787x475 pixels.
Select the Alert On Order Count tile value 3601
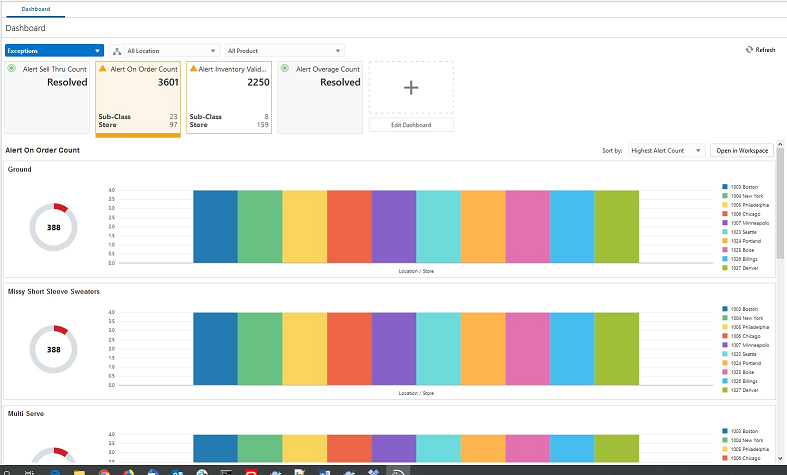point(168,82)
